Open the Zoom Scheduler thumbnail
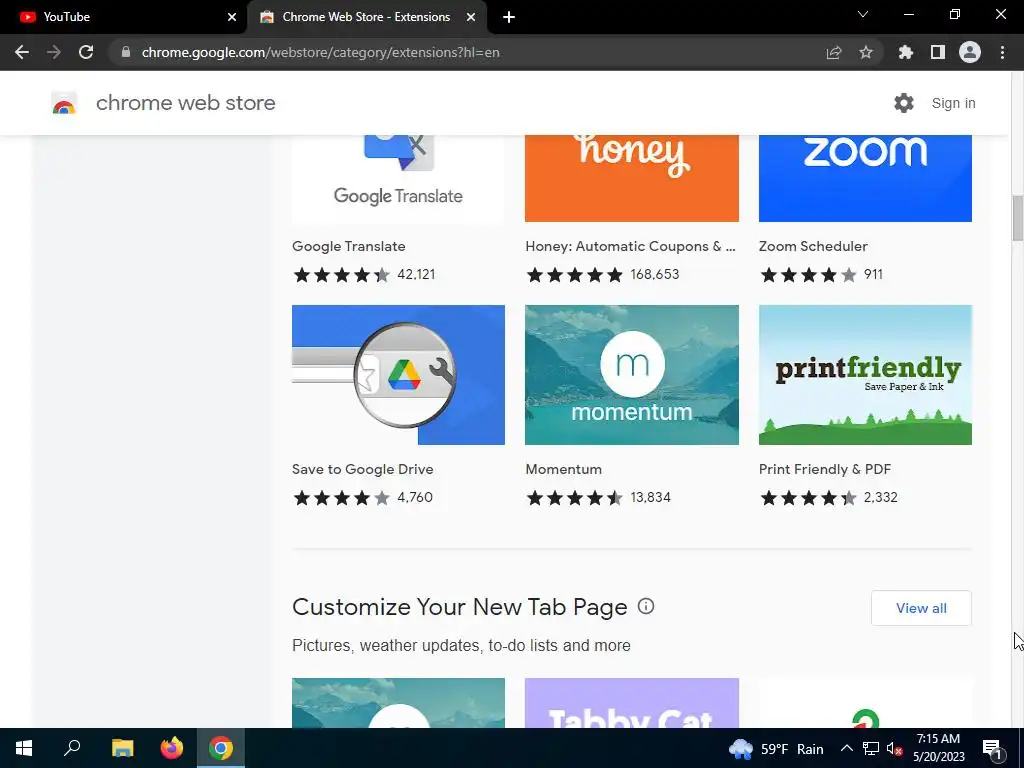The width and height of the screenshot is (1024, 768). (x=865, y=178)
